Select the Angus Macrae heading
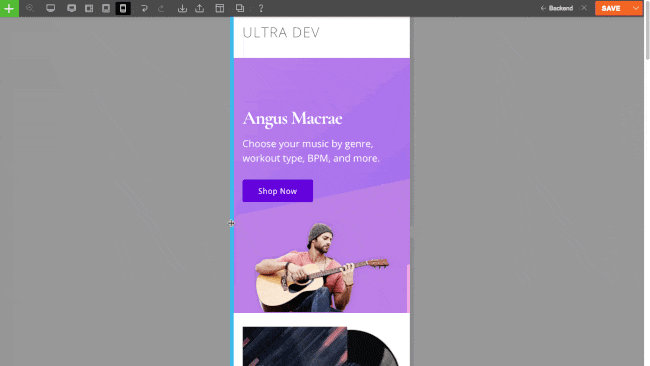 [x=292, y=119]
